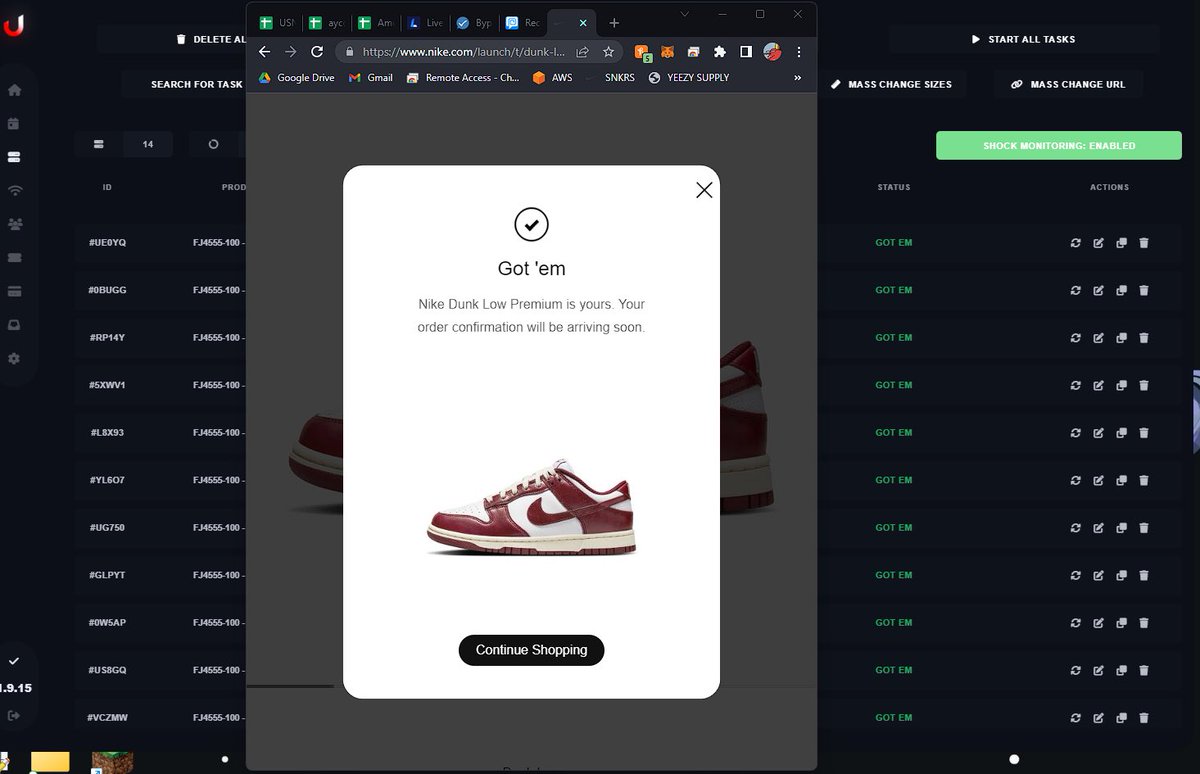This screenshot has width=1200, height=774.
Task: Click the Dunk Low shoe image in dialog
Action: [531, 508]
